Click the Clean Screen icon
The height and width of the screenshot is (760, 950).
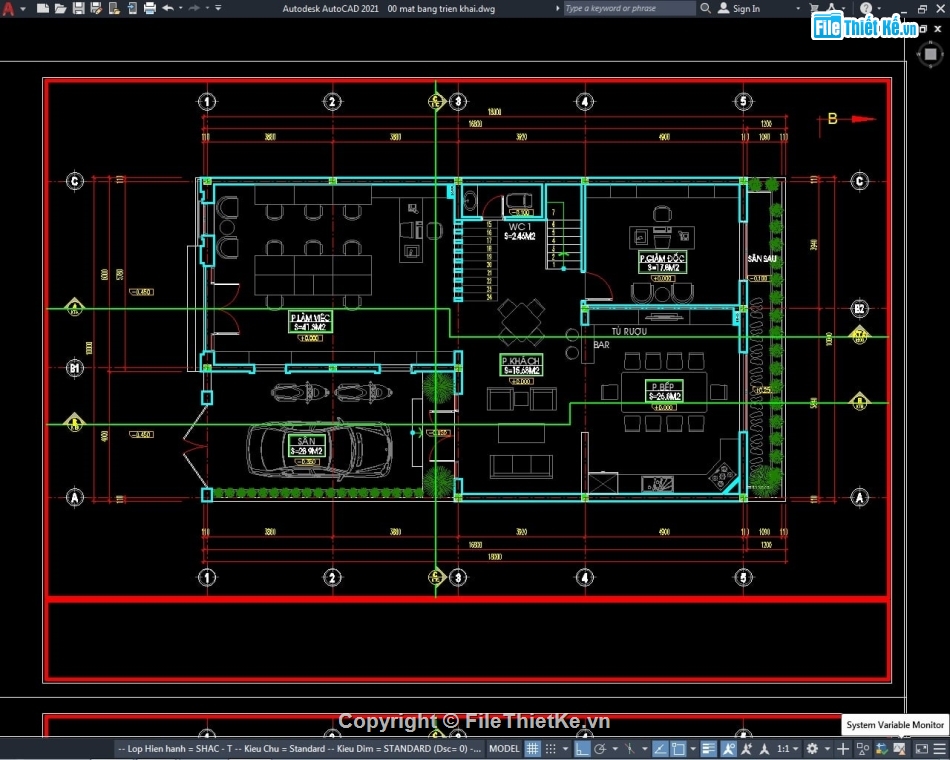click(921, 749)
